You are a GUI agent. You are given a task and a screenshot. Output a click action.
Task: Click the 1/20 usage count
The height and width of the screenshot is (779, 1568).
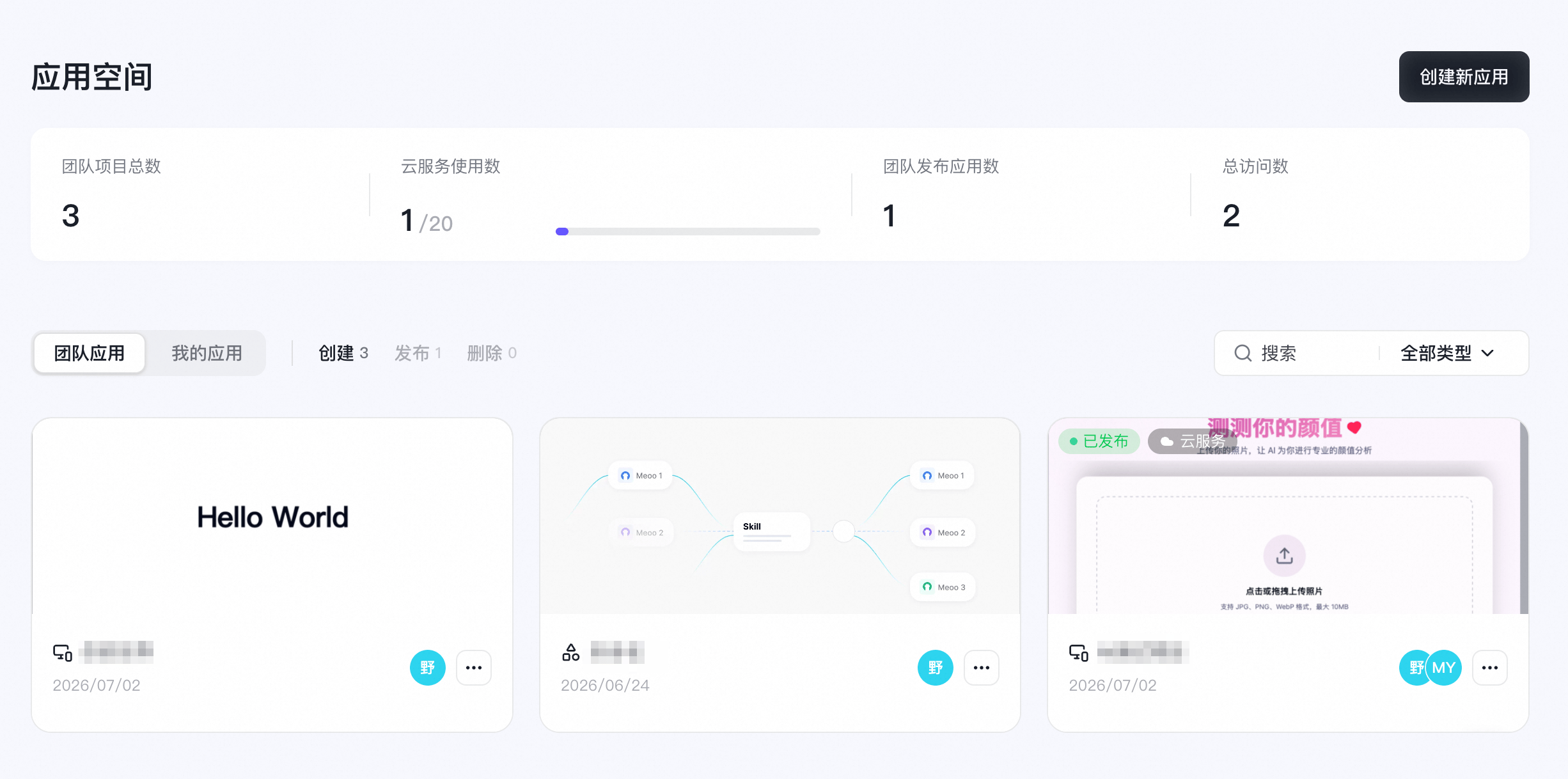tap(427, 221)
